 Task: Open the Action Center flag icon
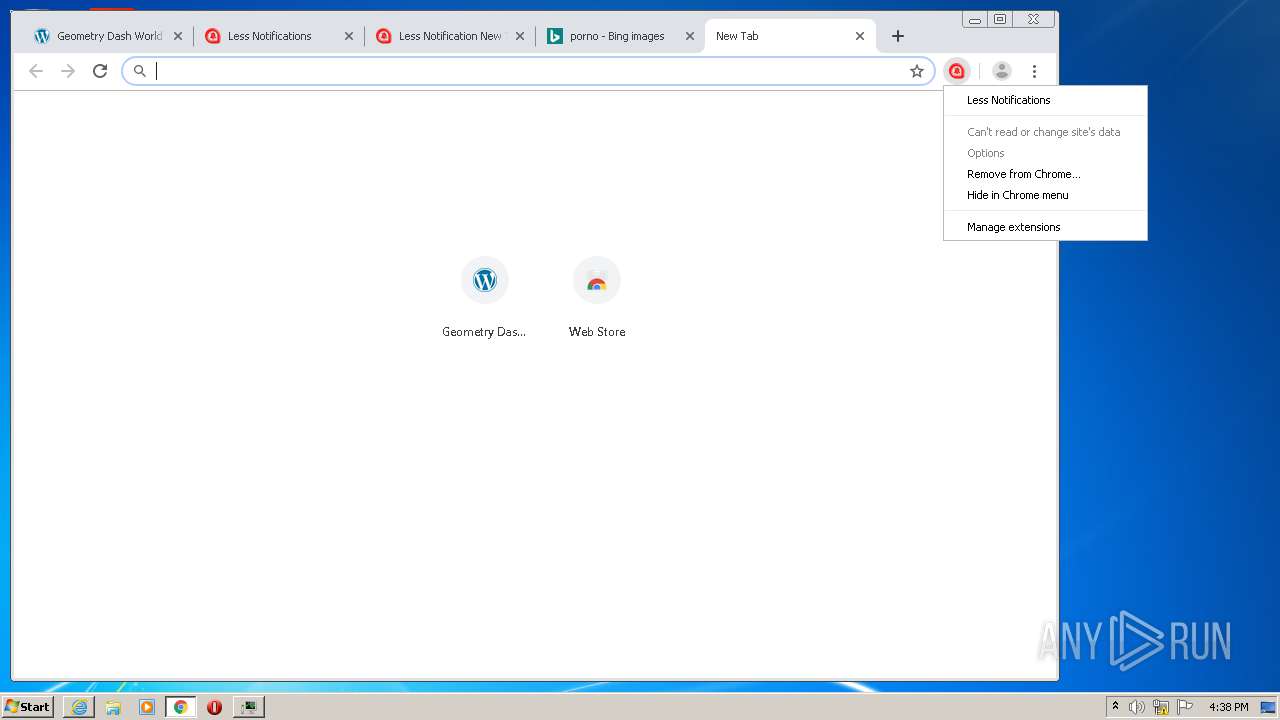tap(1185, 707)
